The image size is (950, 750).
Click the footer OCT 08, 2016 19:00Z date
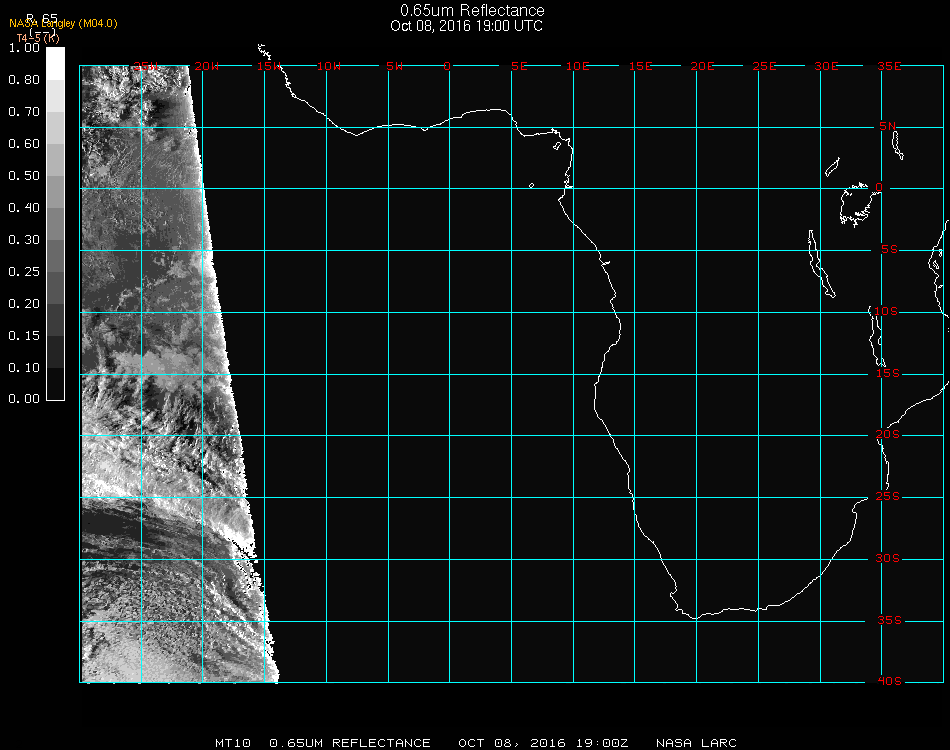[543, 743]
